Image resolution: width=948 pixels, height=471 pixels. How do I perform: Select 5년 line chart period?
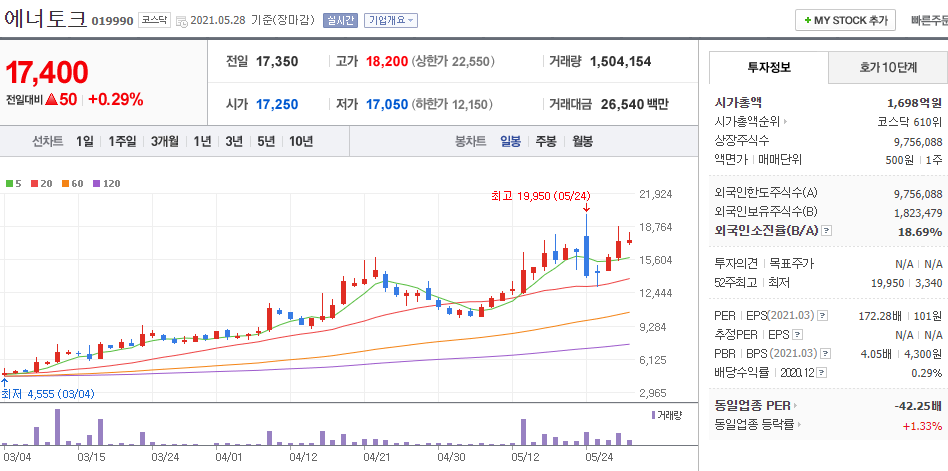coord(265,141)
